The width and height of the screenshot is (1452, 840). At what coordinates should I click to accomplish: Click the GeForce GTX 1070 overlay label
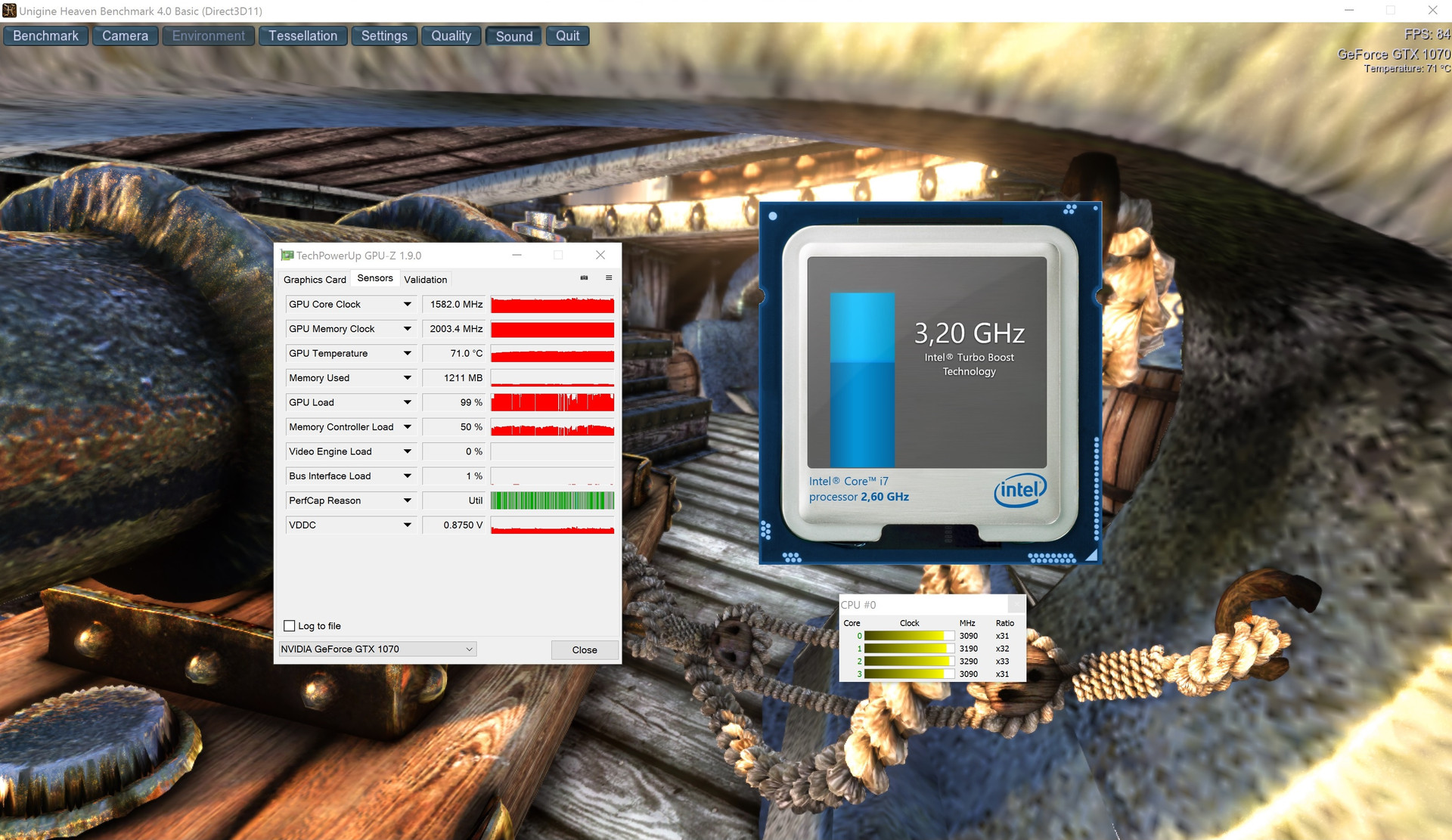(1394, 54)
